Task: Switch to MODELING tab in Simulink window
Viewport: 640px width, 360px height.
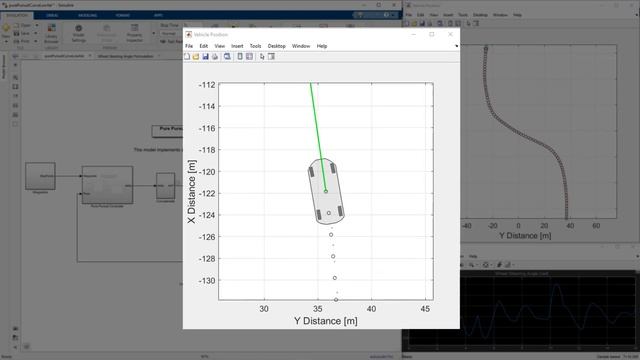Action: 87,15
